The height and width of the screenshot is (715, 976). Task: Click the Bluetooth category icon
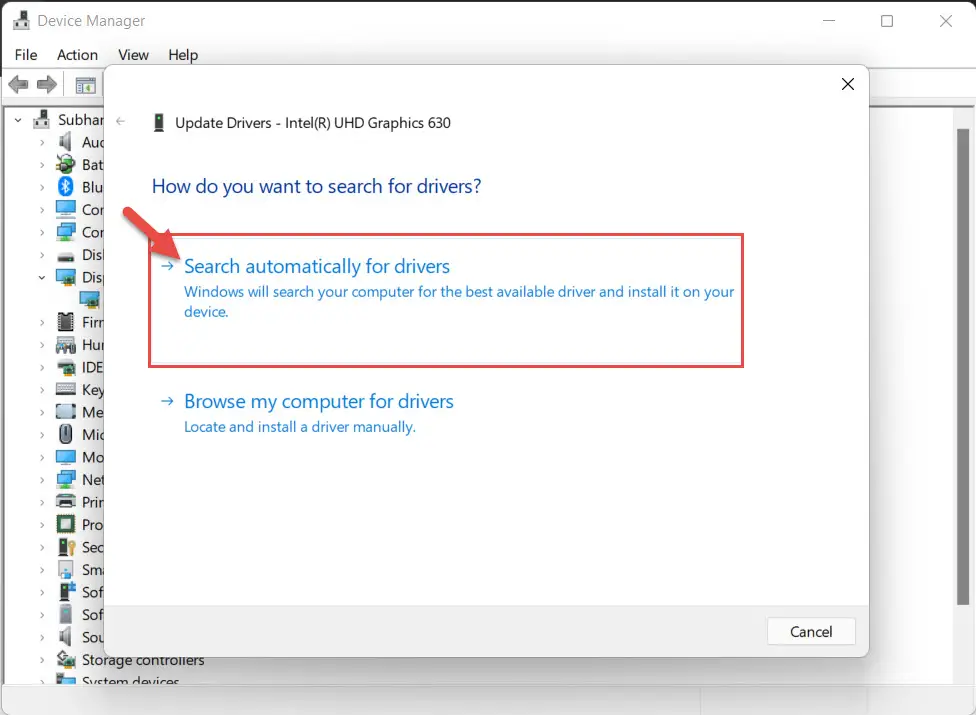coord(65,187)
